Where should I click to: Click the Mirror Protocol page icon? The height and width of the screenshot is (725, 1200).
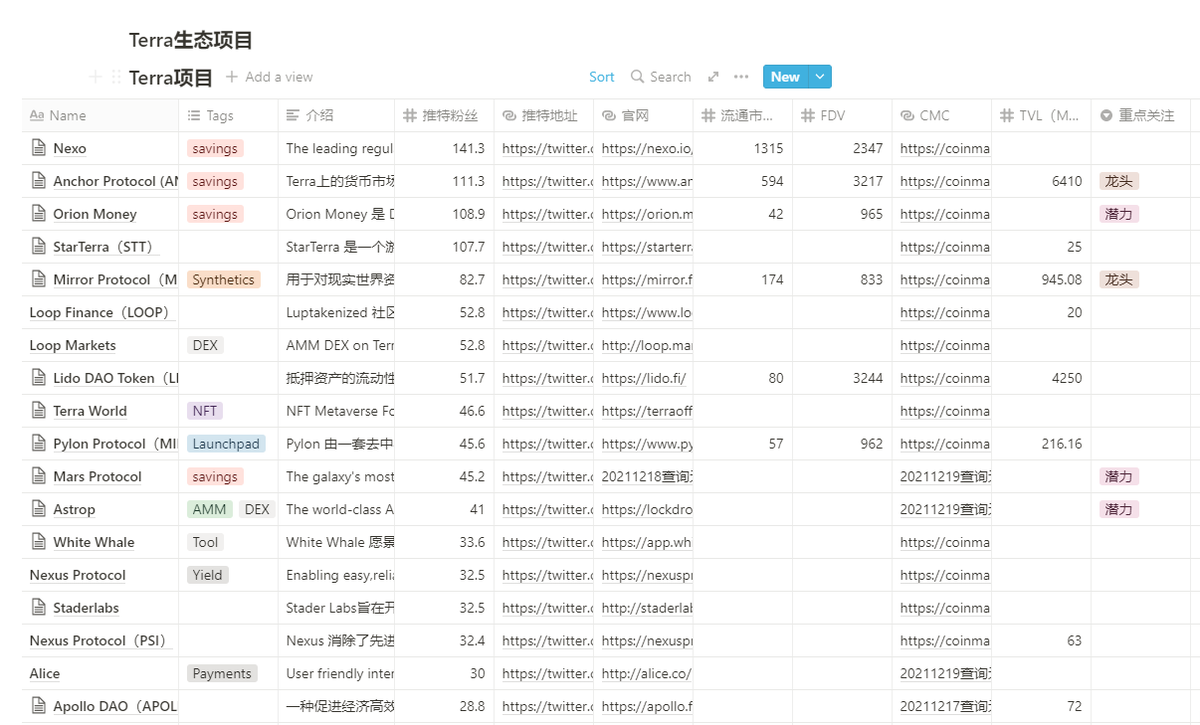38,279
